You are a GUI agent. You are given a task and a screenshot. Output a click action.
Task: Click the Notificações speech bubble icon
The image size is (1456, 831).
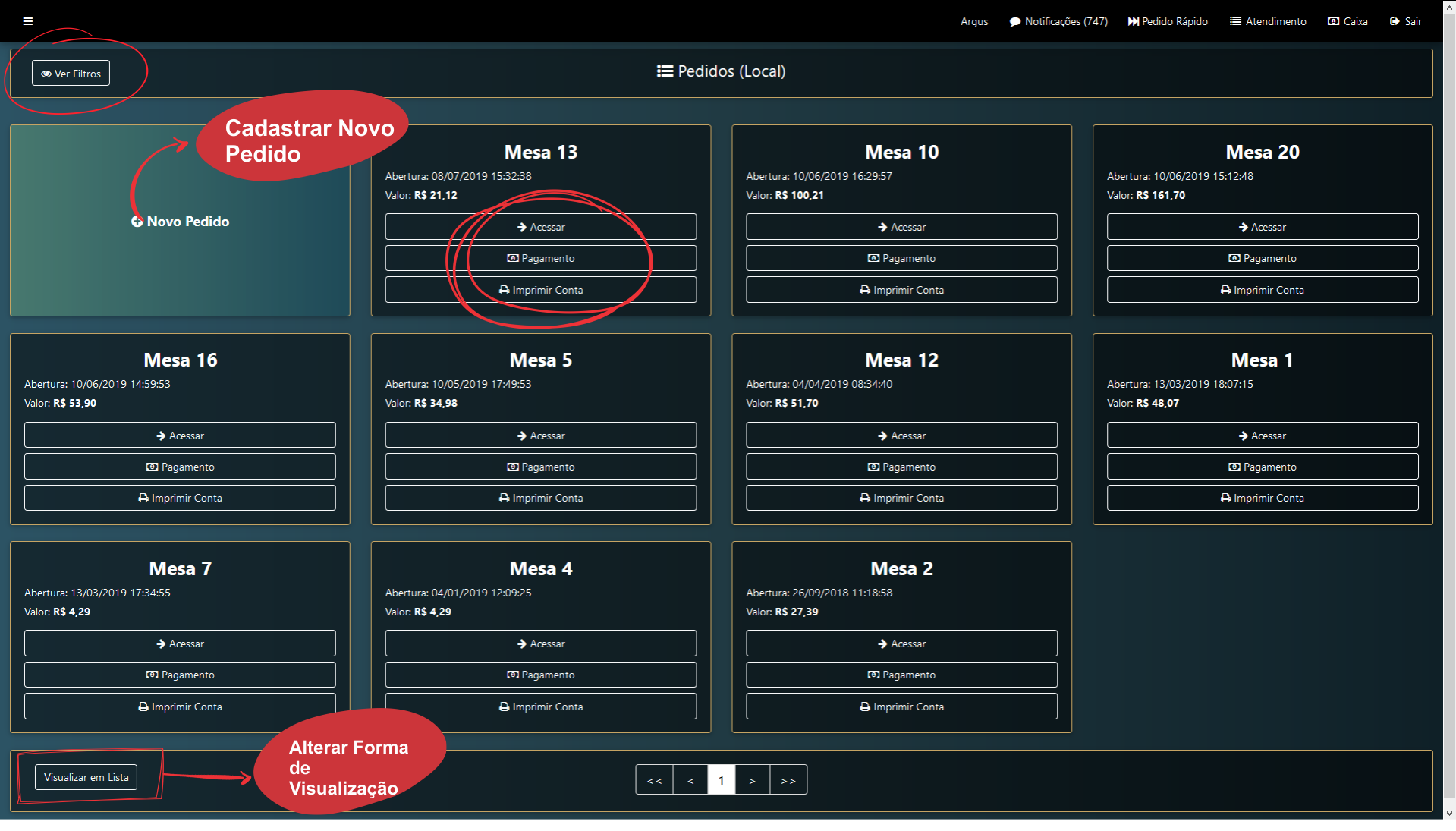pyautogui.click(x=1014, y=22)
